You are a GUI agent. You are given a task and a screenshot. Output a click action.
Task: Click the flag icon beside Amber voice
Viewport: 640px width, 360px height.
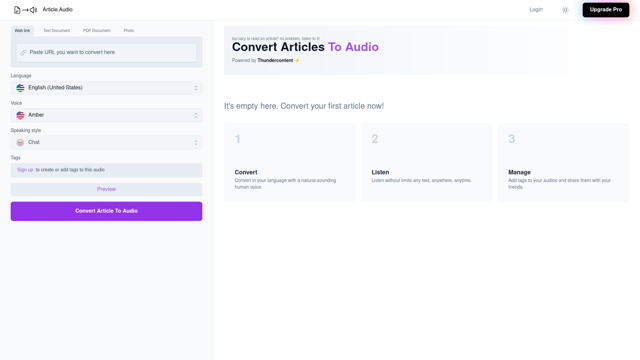[20, 115]
